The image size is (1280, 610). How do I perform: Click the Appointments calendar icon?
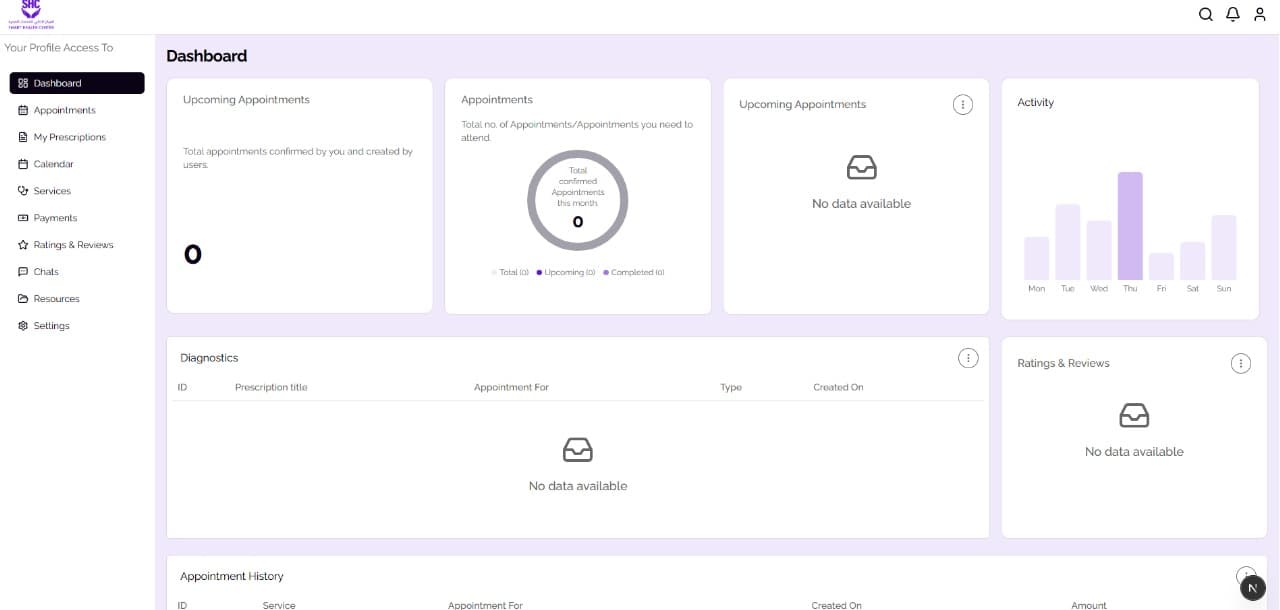(x=22, y=110)
